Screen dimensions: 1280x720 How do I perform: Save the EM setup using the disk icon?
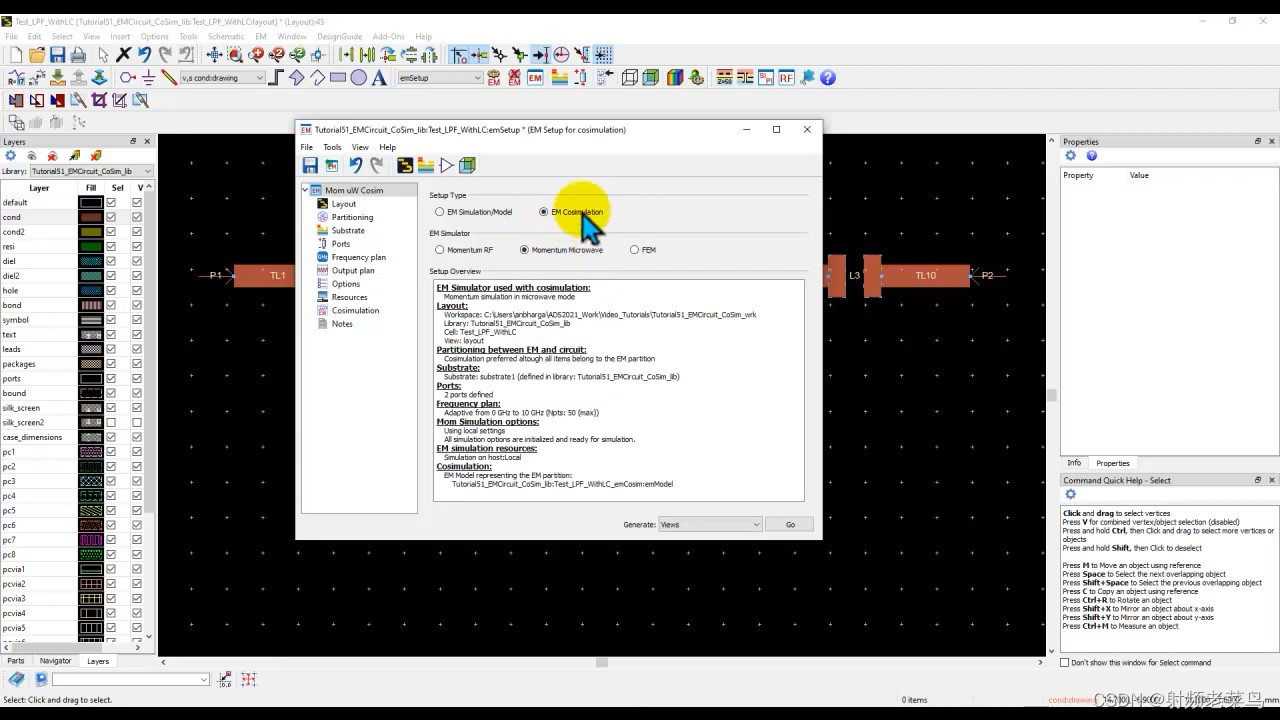(x=310, y=165)
